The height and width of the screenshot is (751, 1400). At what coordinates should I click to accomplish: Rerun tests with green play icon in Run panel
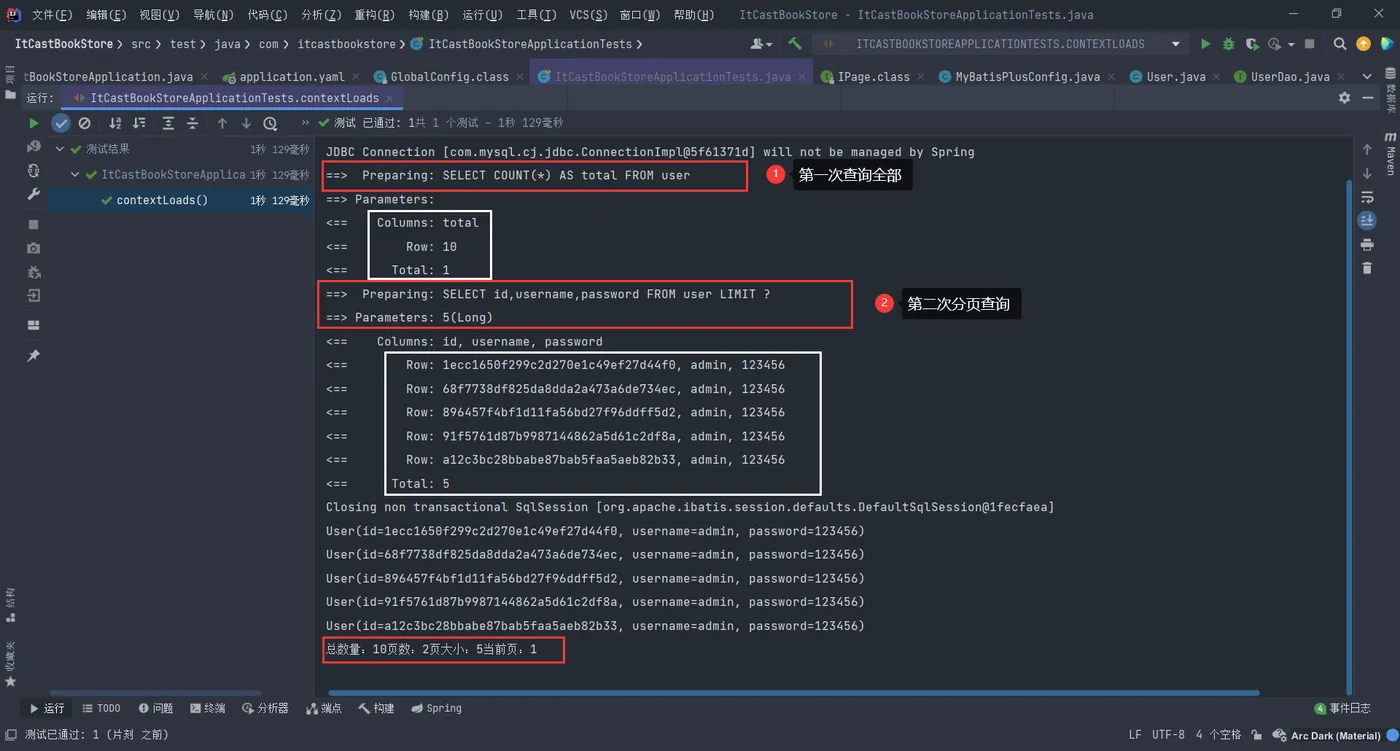click(x=33, y=123)
